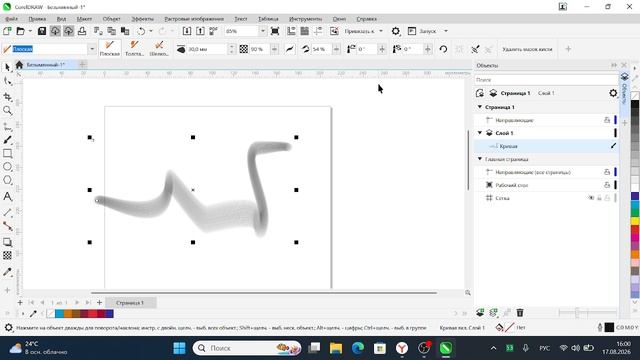
Task: Collapse the Страница 1 tree node
Action: 480,107
